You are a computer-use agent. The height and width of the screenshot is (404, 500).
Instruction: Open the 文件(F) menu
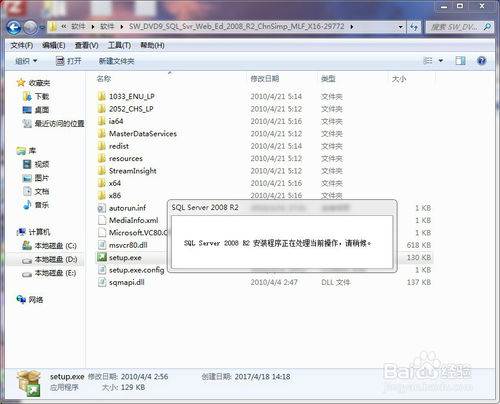(22, 45)
